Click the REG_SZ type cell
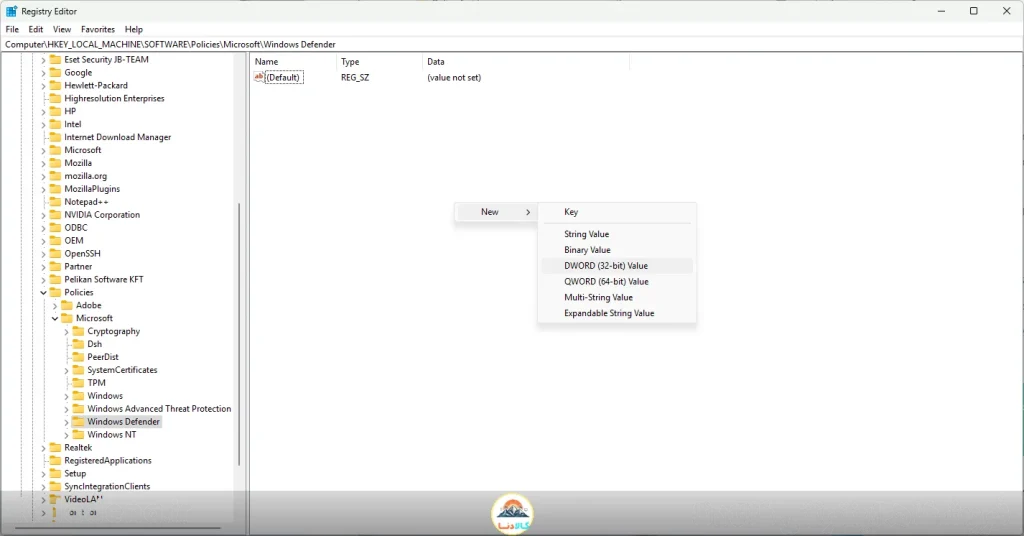 [x=355, y=77]
